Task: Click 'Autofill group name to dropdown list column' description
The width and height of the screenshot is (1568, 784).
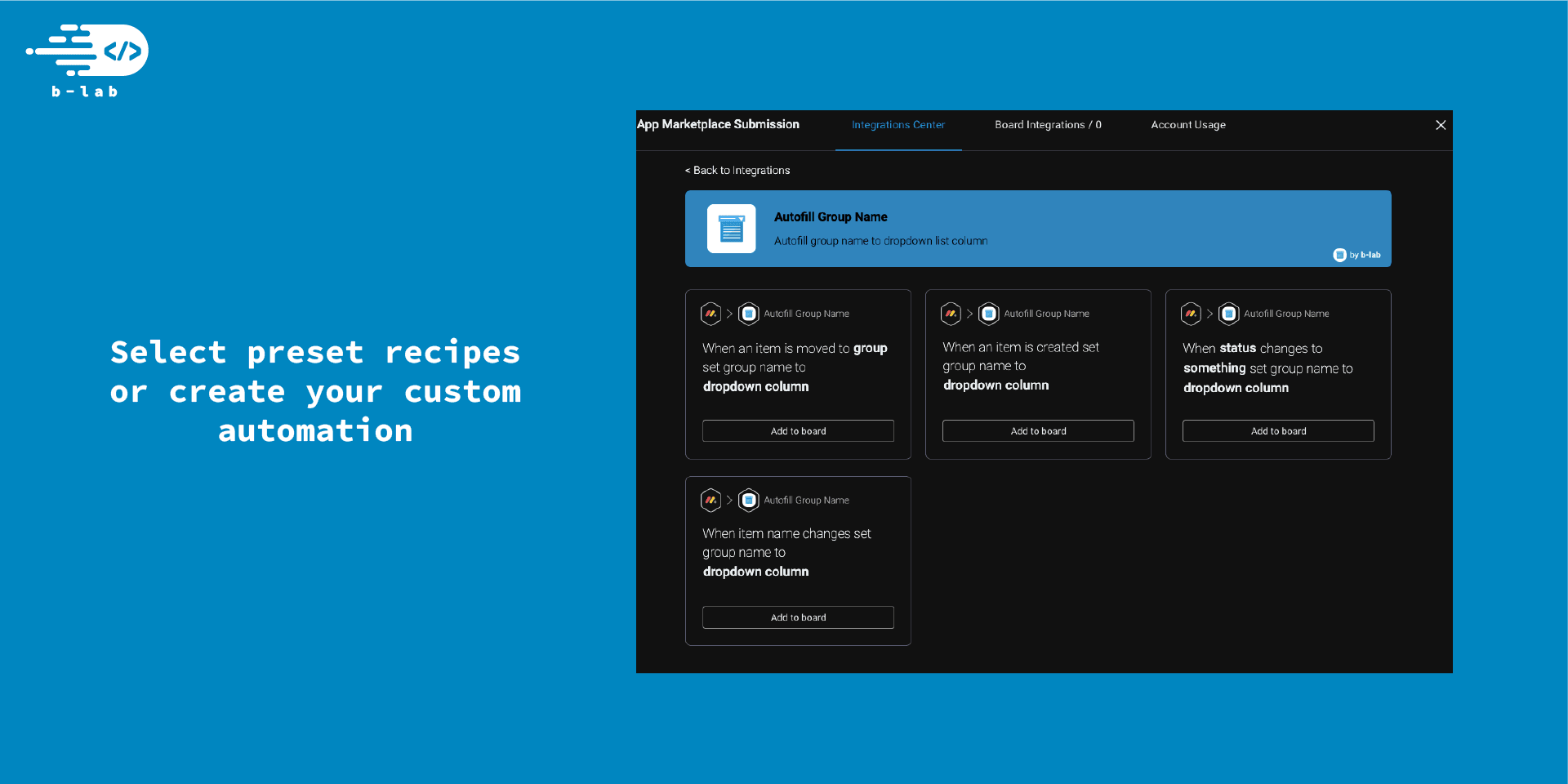Action: [x=880, y=241]
